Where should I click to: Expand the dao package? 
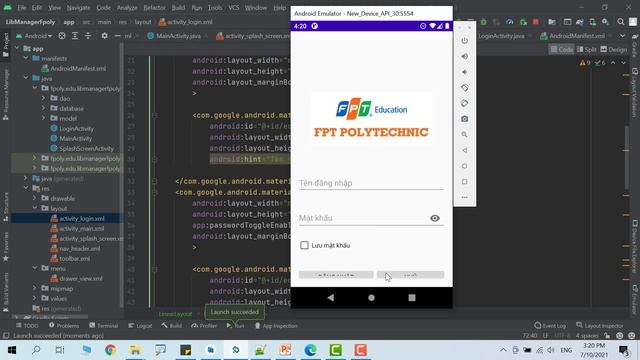click(43, 98)
